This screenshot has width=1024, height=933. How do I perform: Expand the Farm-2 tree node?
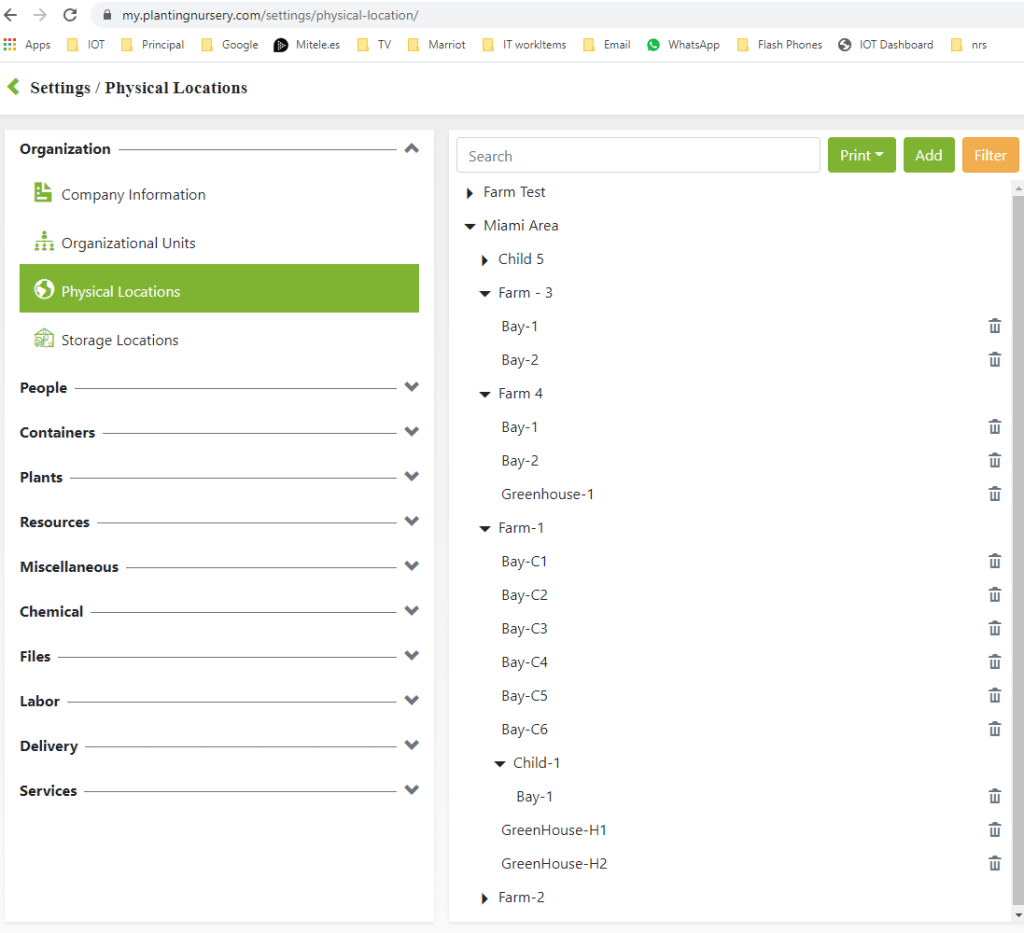click(x=485, y=898)
